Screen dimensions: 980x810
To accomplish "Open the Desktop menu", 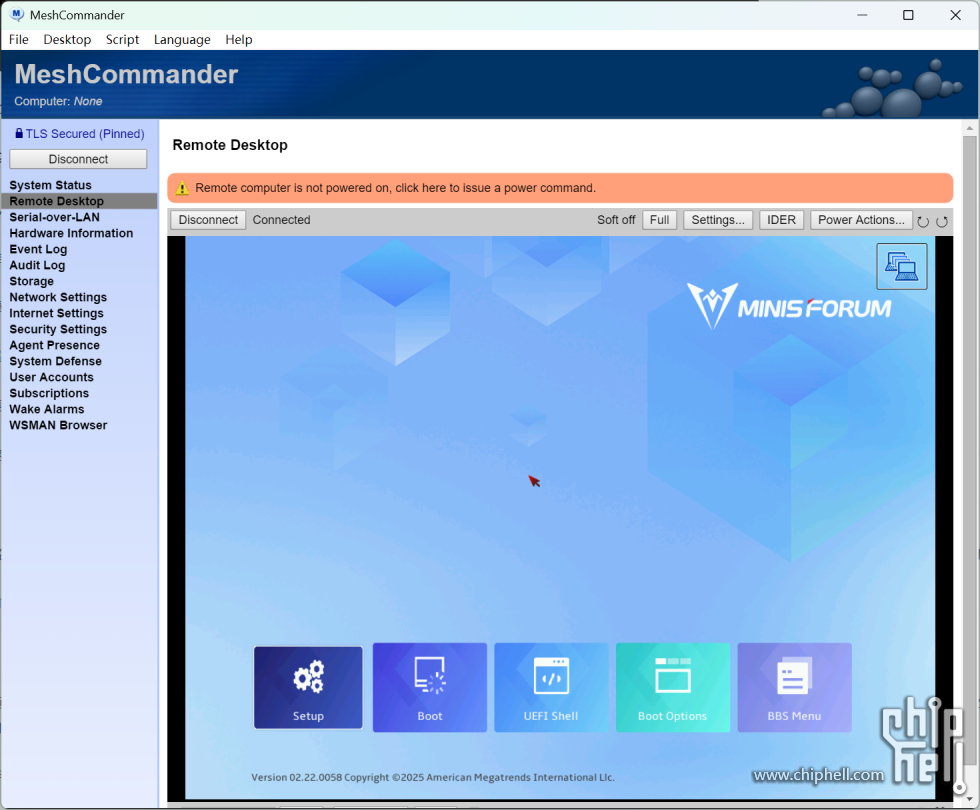I will [67, 39].
